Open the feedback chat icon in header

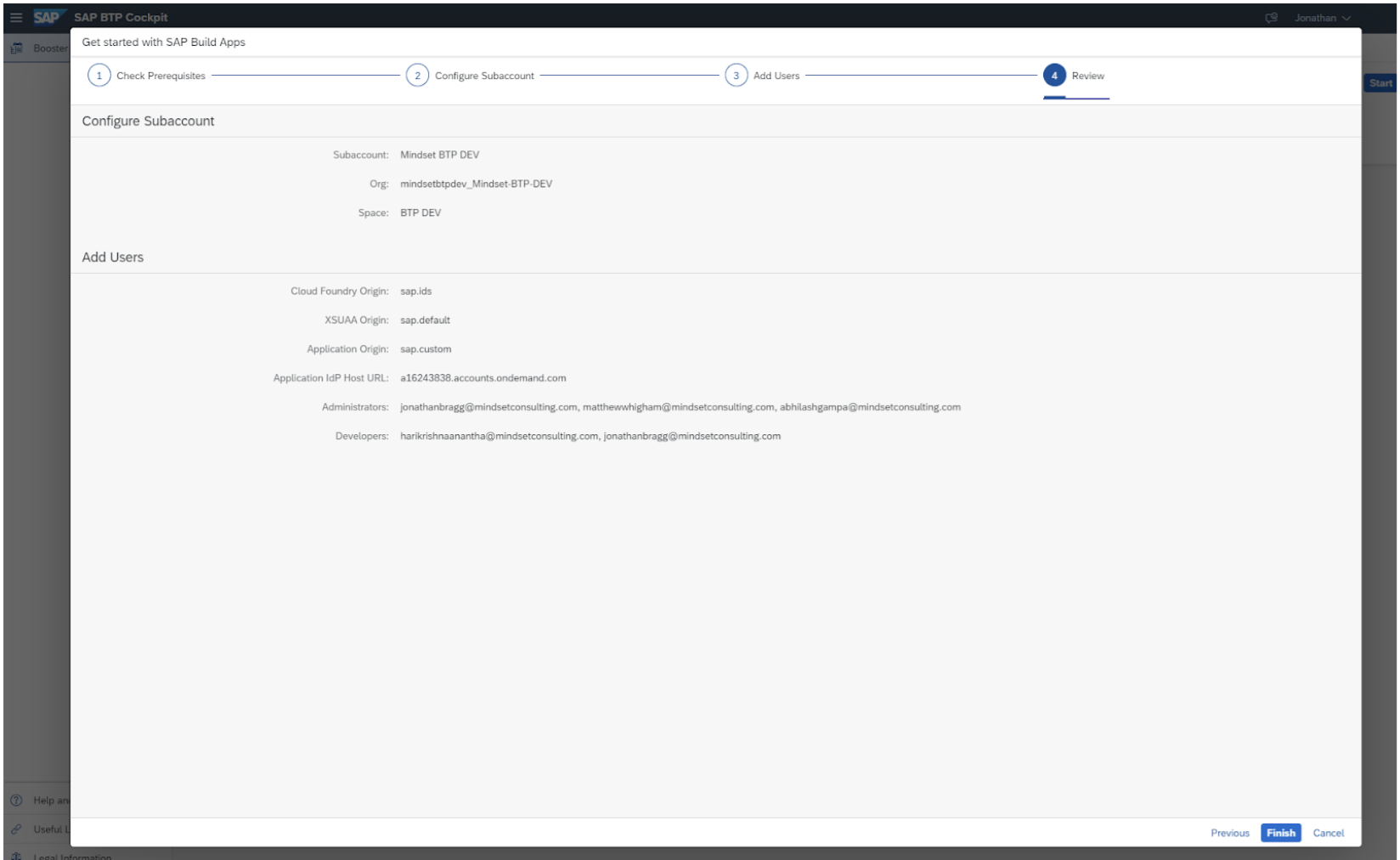click(x=1269, y=16)
